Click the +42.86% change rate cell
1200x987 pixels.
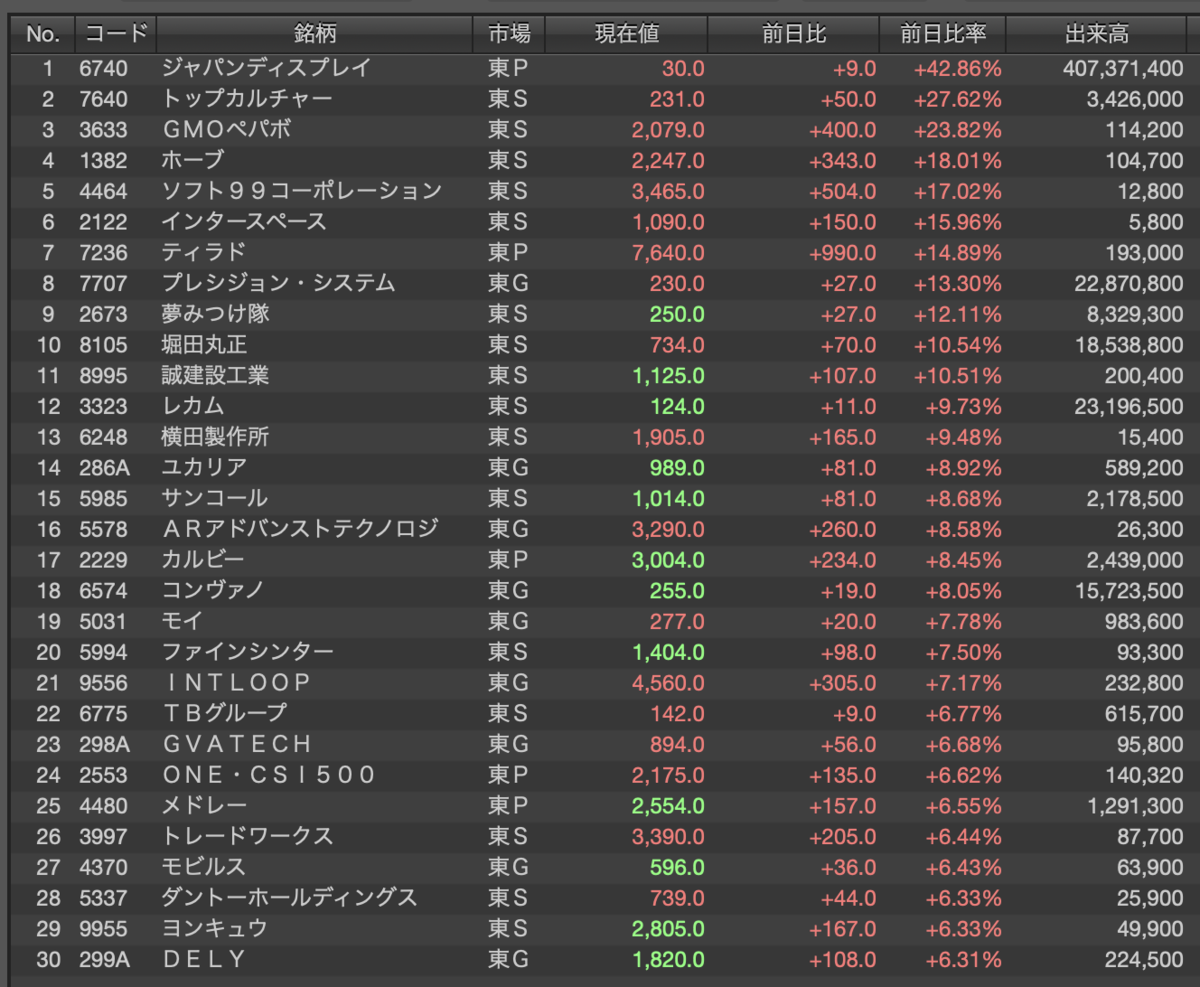[957, 68]
